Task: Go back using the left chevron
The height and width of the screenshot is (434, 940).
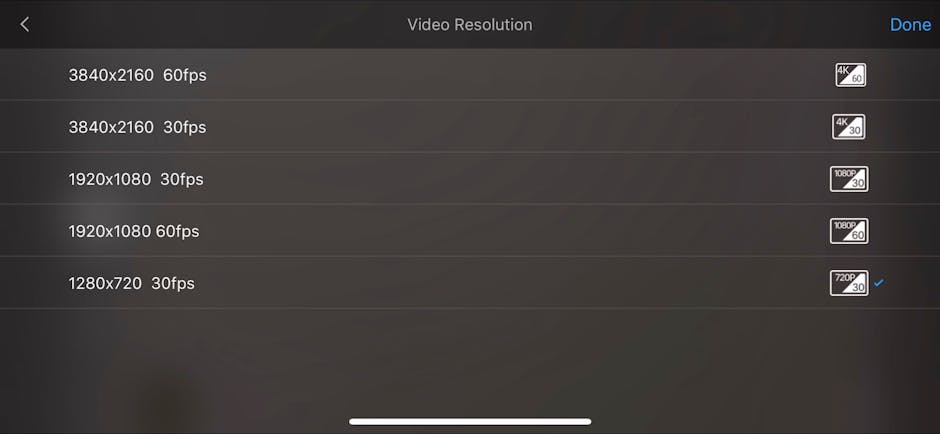Action: (25, 24)
